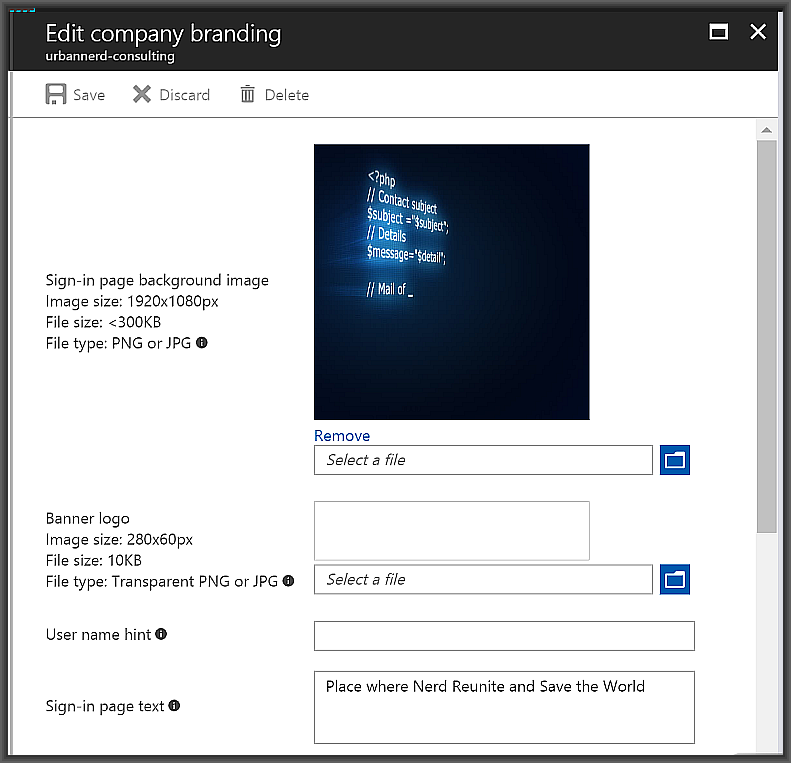Show info tooltip for Sign-in page text
The width and height of the screenshot is (791, 763).
point(174,705)
